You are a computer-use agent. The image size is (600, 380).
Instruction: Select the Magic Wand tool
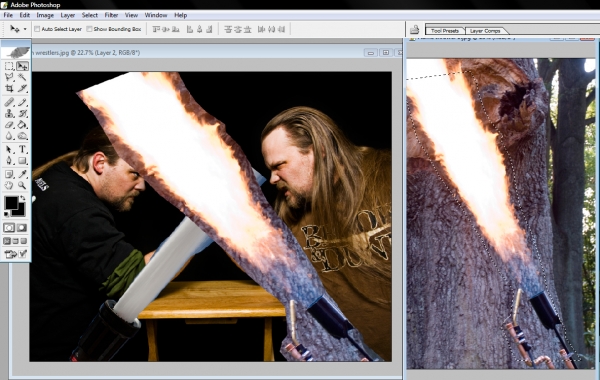coord(22,77)
